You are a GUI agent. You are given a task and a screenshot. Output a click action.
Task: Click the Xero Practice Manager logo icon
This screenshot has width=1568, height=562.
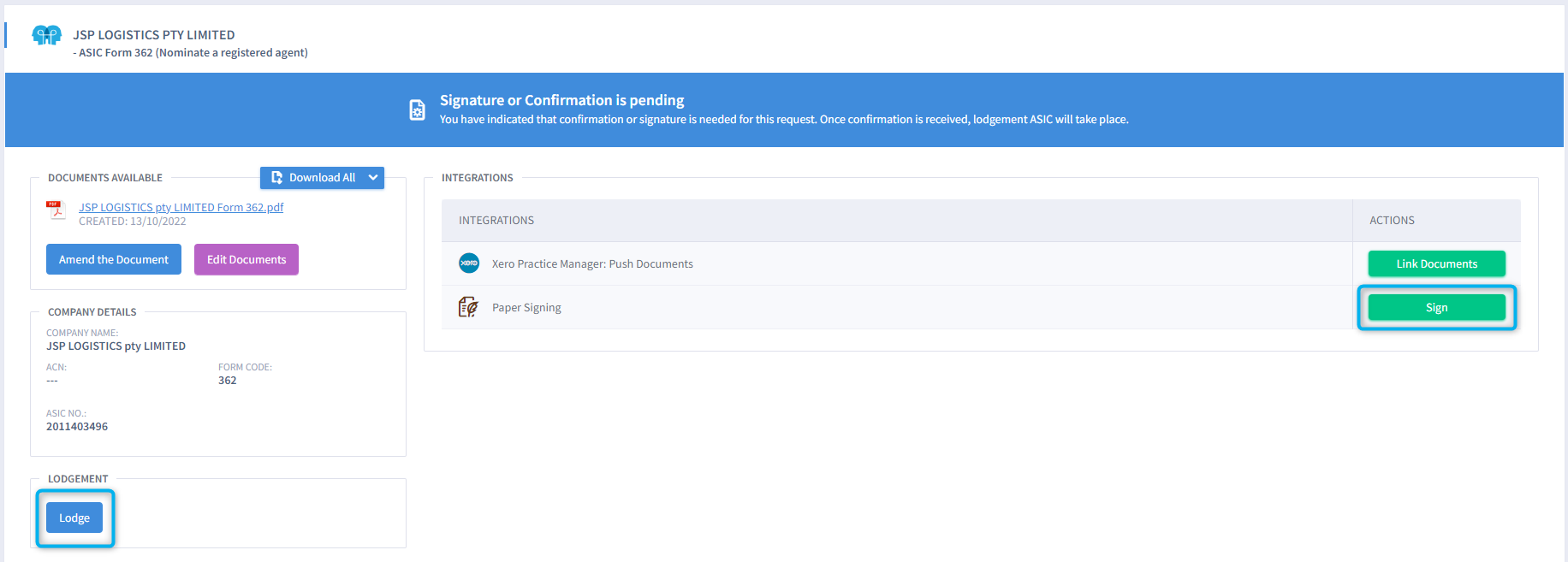(469, 263)
